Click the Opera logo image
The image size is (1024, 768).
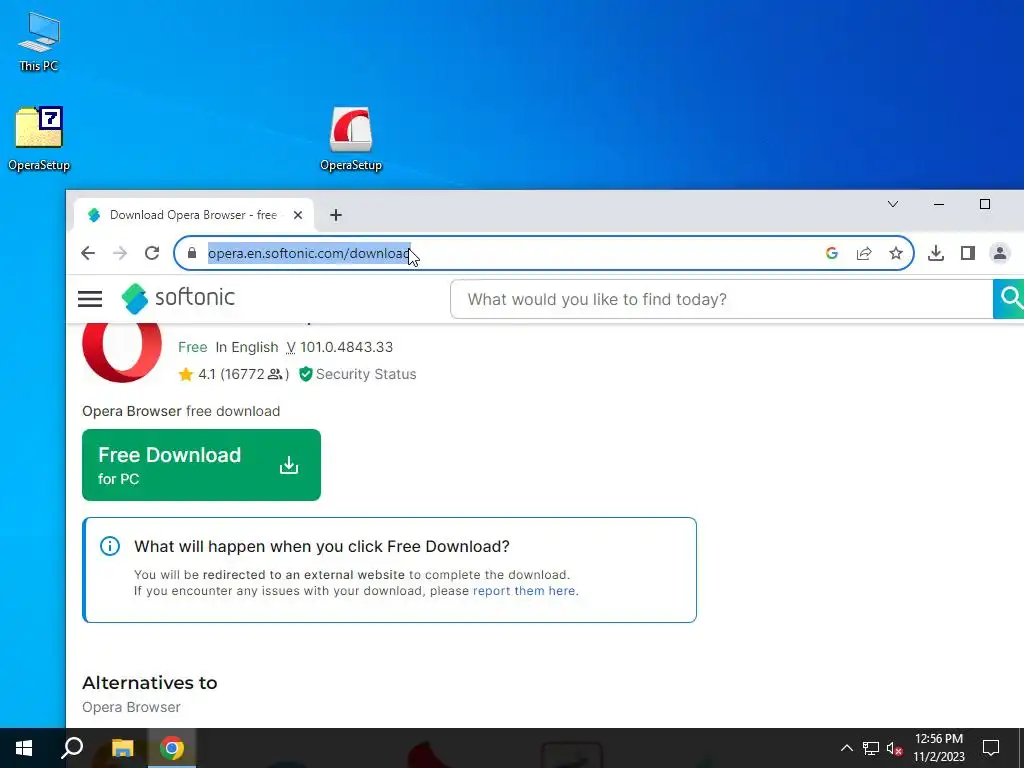click(122, 353)
